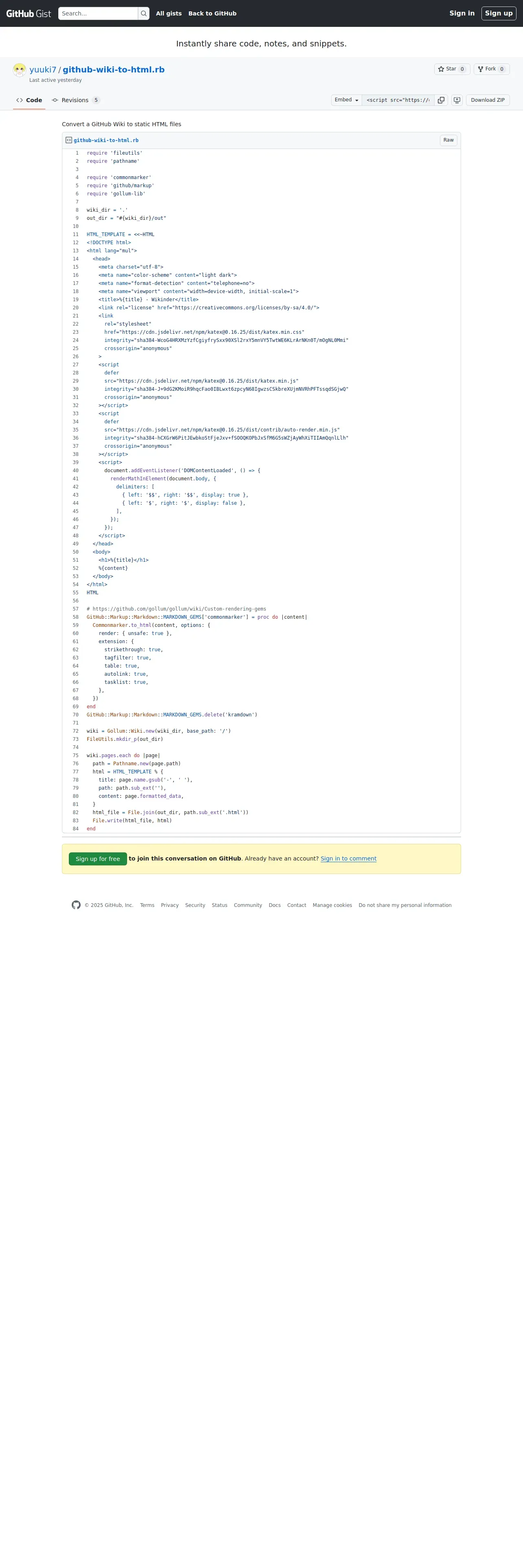Open the Status footer link
The height and width of the screenshot is (1568, 523).
(219, 905)
